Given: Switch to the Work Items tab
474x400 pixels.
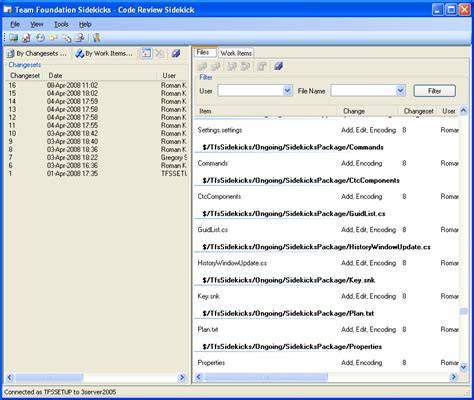Looking at the screenshot, I should (x=236, y=53).
